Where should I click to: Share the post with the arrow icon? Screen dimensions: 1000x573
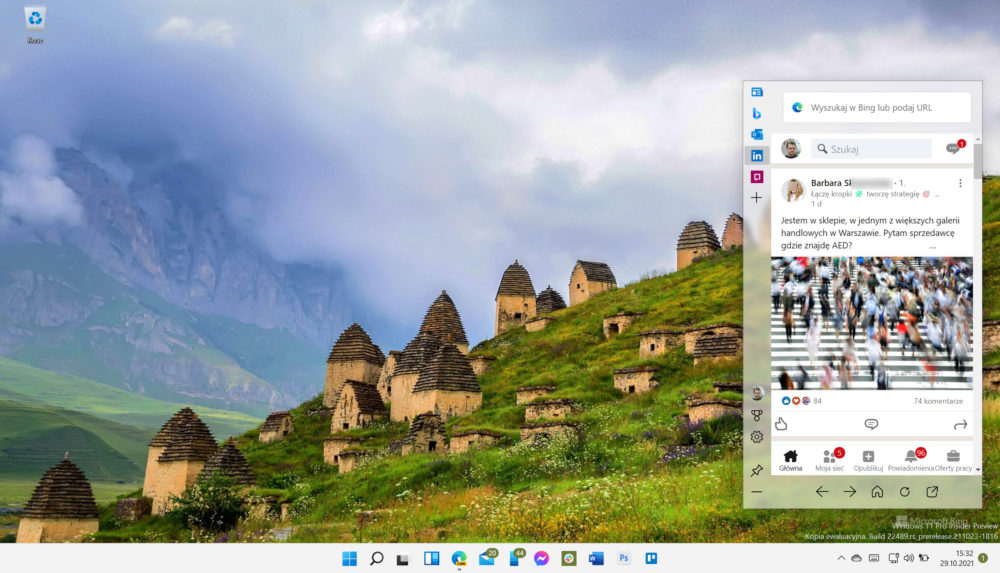tap(960, 424)
